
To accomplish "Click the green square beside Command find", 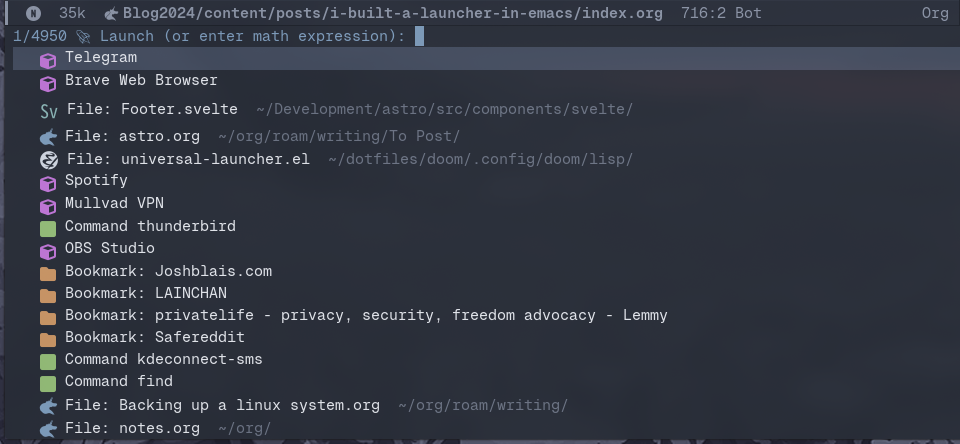I will 48,384.
